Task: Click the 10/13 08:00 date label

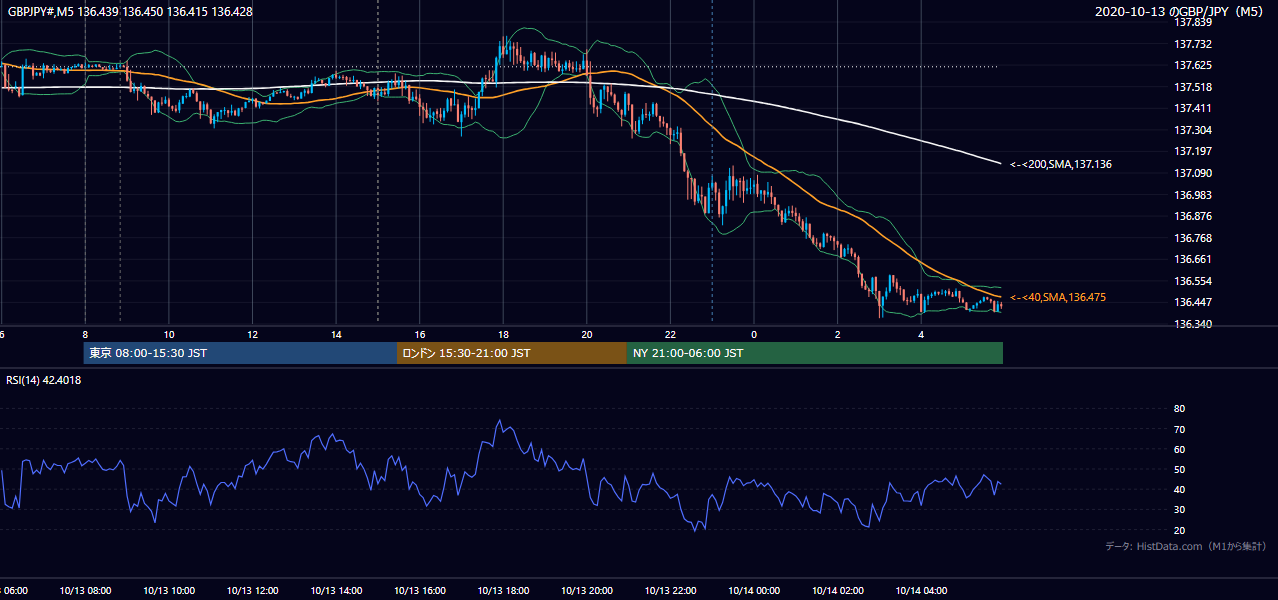Action: pyautogui.click(x=85, y=591)
